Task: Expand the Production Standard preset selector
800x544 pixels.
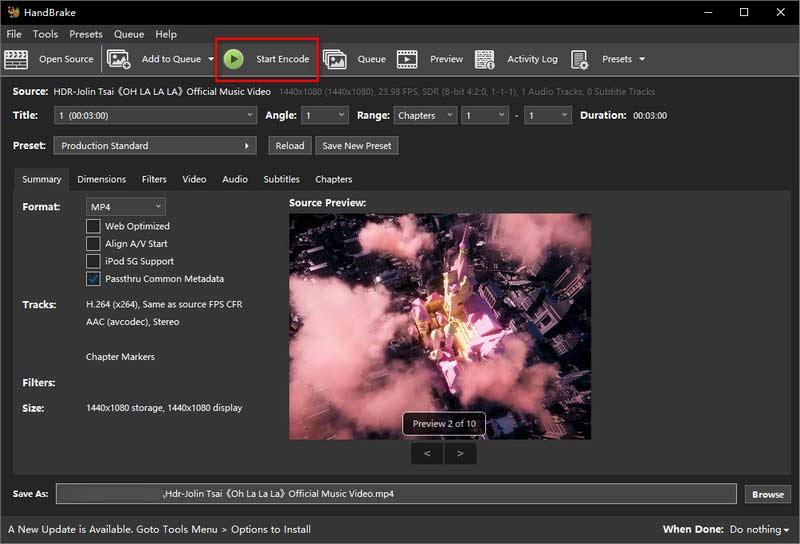Action: tap(155, 145)
